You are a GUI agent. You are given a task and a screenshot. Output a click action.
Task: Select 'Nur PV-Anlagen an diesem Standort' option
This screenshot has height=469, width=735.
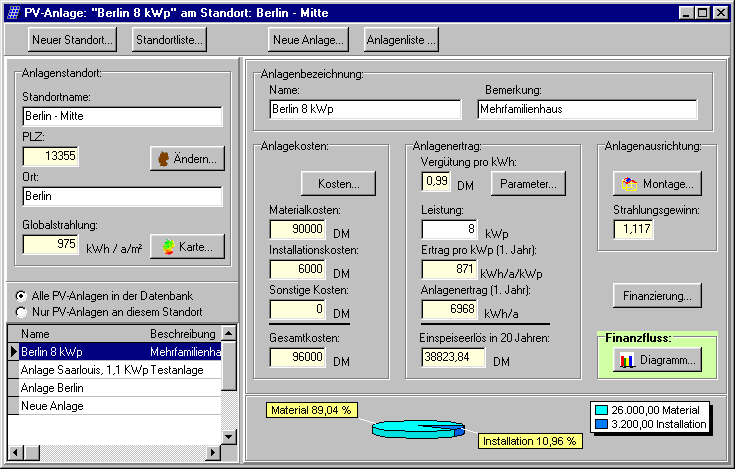click(22, 311)
